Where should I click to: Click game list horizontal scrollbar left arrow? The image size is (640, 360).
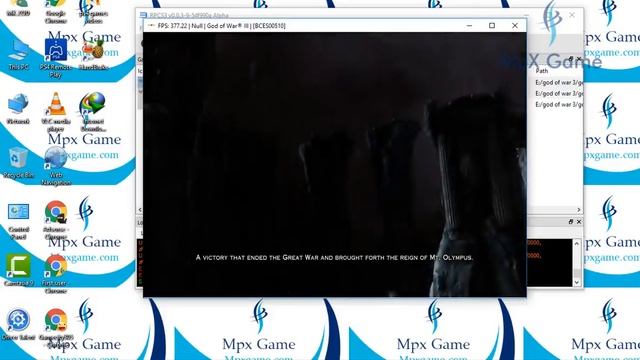point(140,210)
